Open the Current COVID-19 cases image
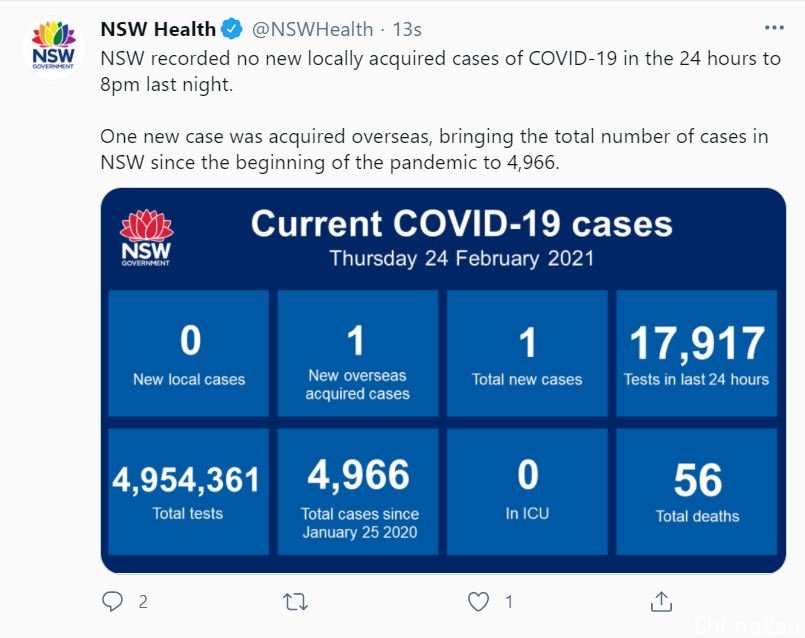Viewport: 805px width, 638px height. pos(443,380)
